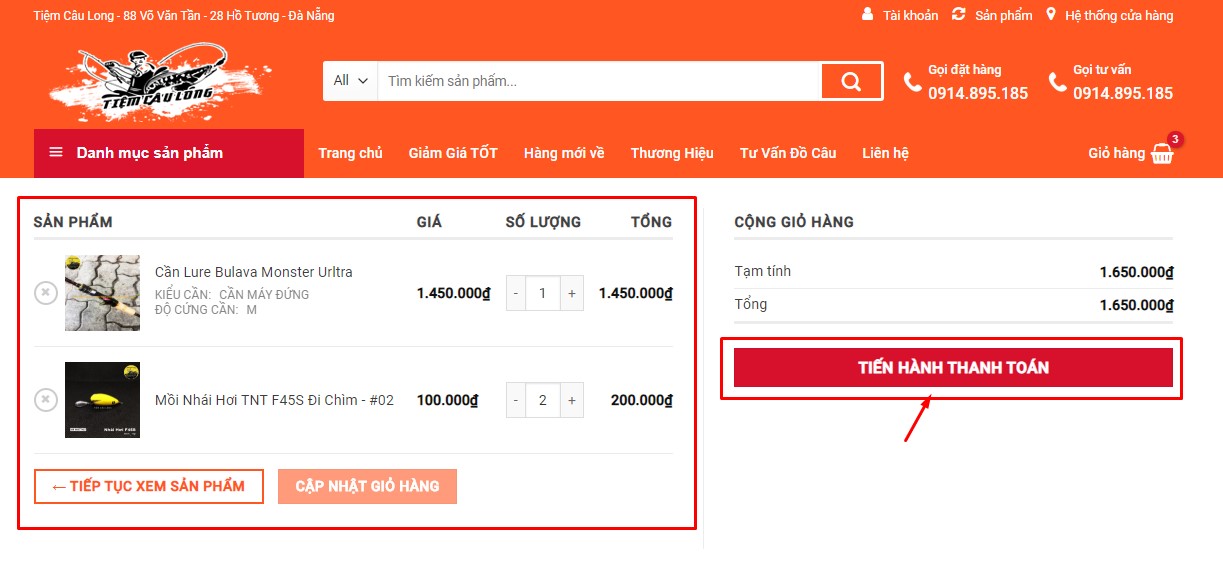1223x563 pixels.
Task: Click the magnifier search button
Action: click(851, 81)
